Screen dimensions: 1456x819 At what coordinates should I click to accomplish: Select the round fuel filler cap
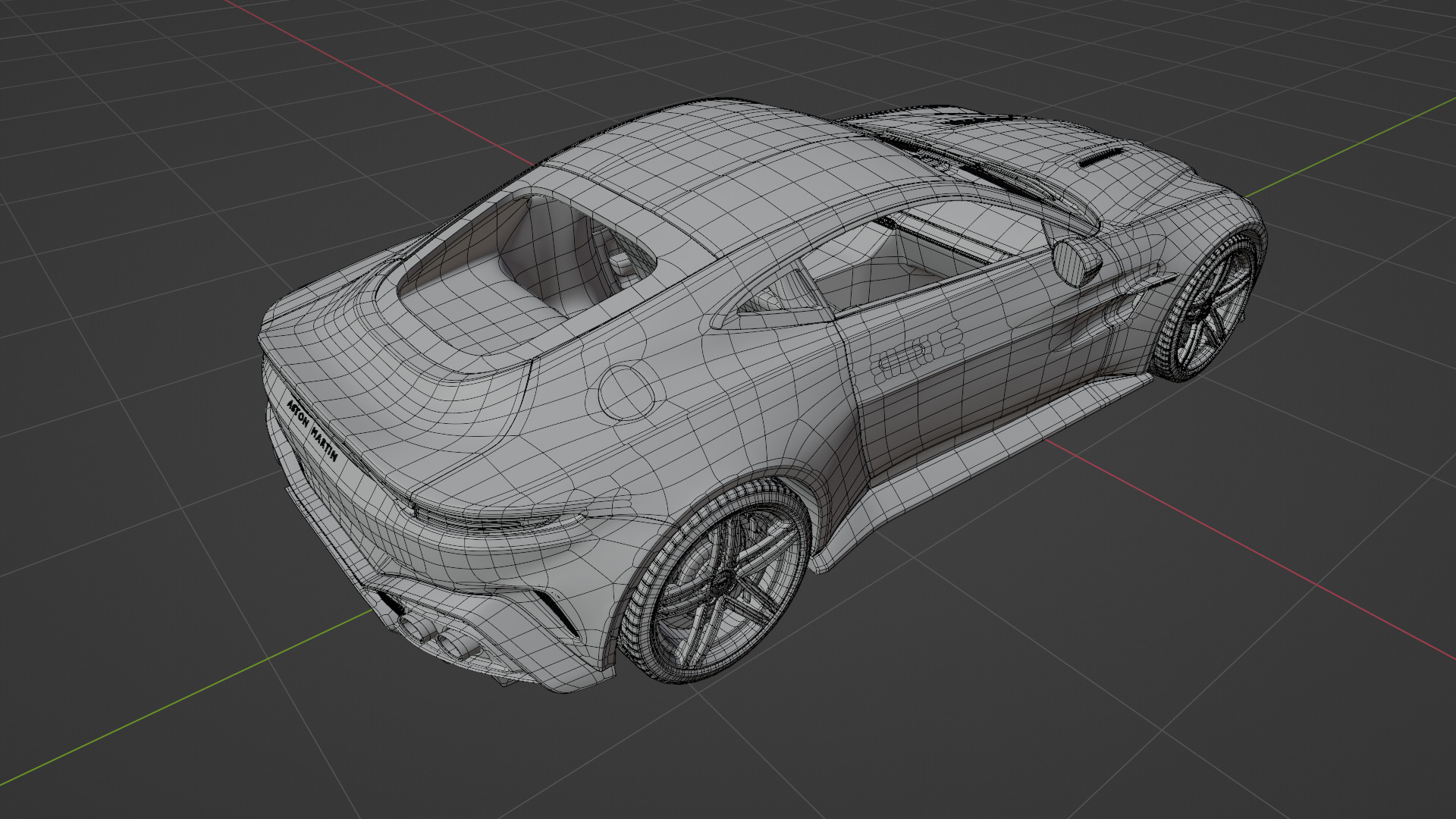[x=626, y=392]
